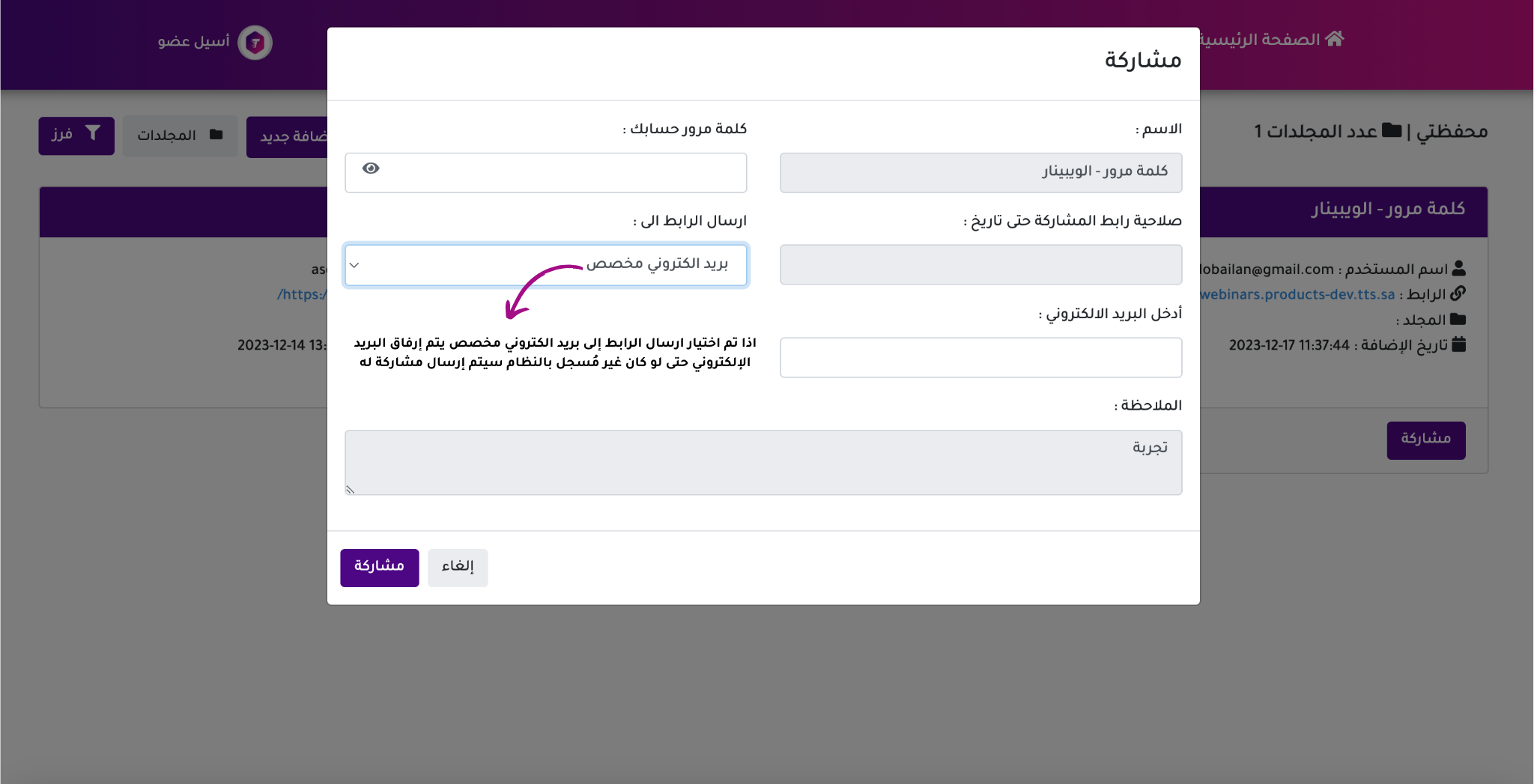Viewport: 1534px width, 784px height.
Task: Click the user avatar icon
Action: click(x=255, y=43)
